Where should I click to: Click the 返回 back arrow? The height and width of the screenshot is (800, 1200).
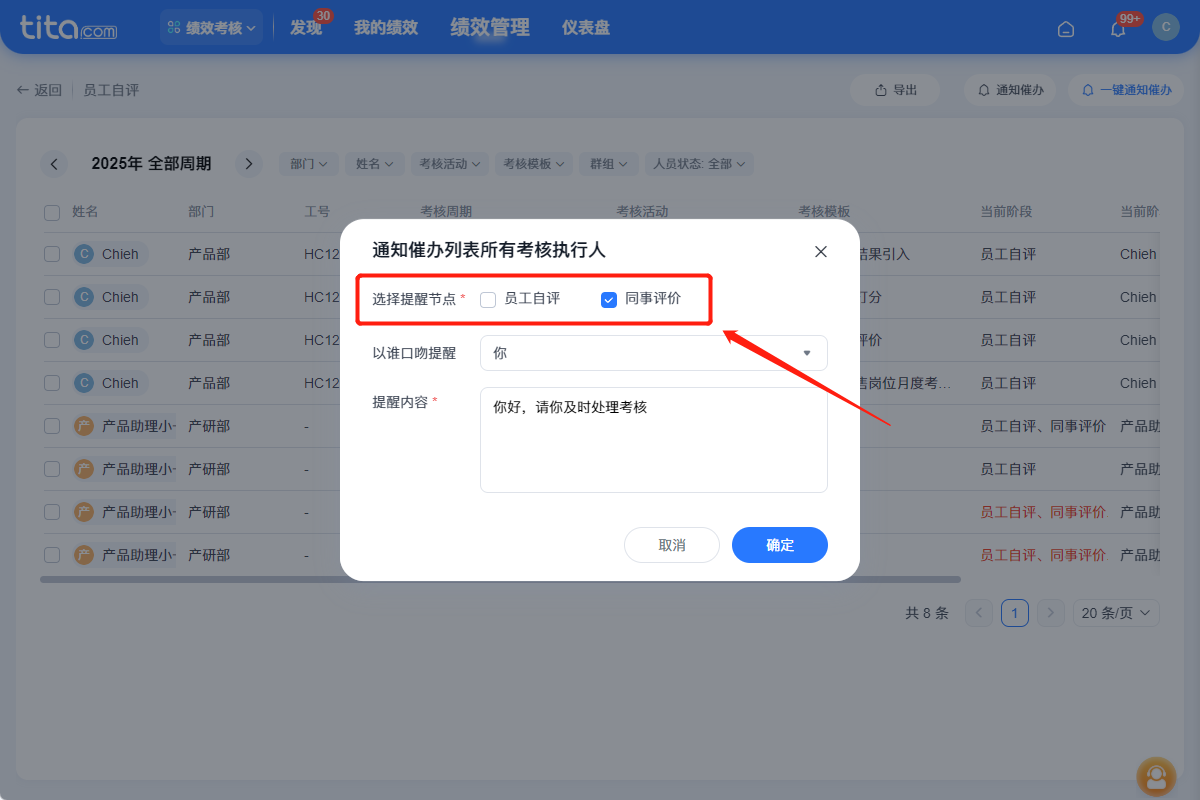(x=22, y=89)
